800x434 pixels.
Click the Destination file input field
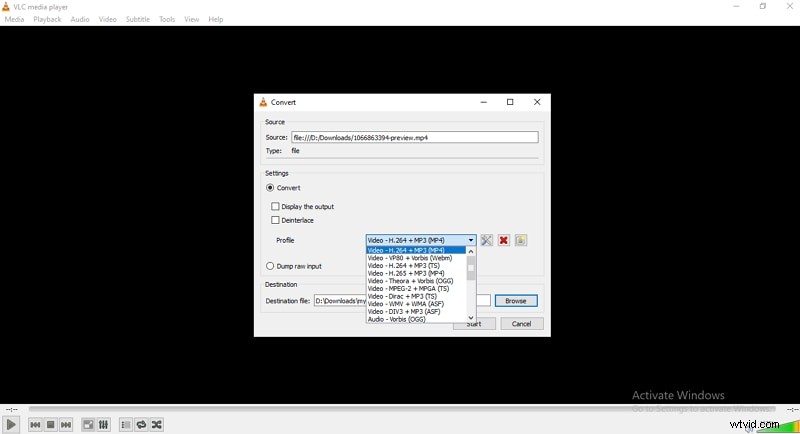(402, 301)
